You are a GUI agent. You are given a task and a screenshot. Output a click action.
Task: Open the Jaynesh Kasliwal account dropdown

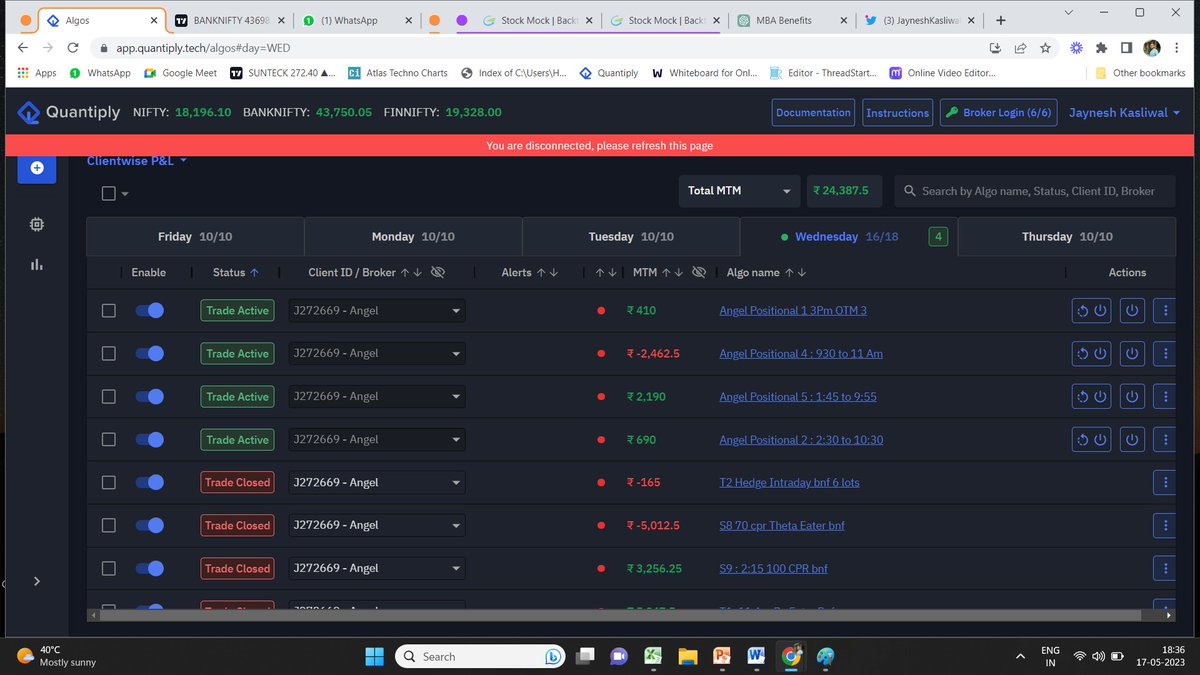click(x=1124, y=113)
